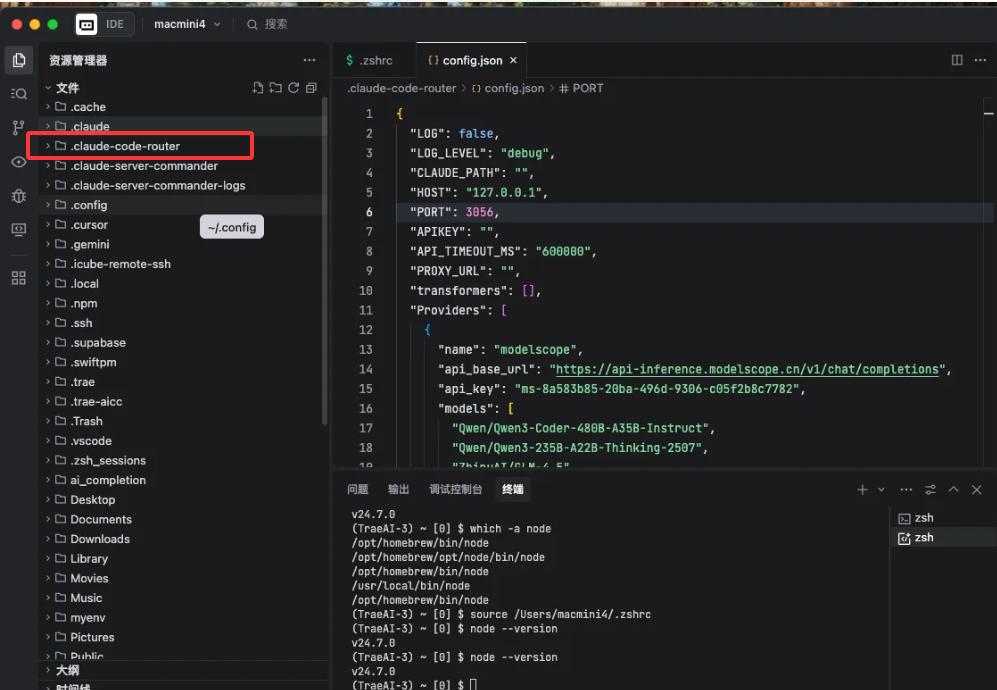Click the new file icon in file header
997x690 pixels.
[x=258, y=88]
